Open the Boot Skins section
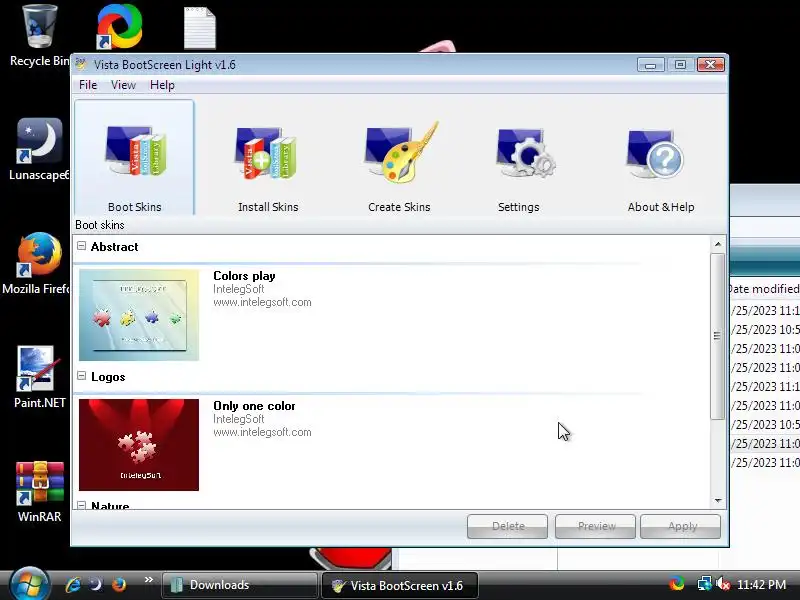 tap(134, 158)
